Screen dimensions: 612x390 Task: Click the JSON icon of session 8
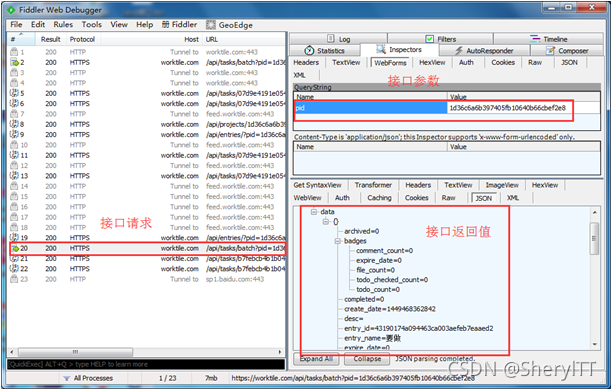[14, 124]
